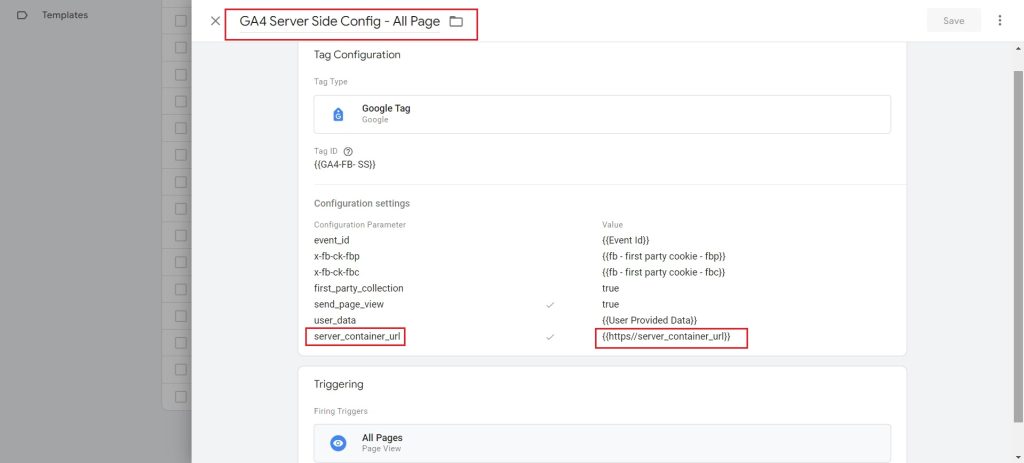The height and width of the screenshot is (463, 1024).
Task: Click the server_container_url parameter name
Action: point(357,337)
